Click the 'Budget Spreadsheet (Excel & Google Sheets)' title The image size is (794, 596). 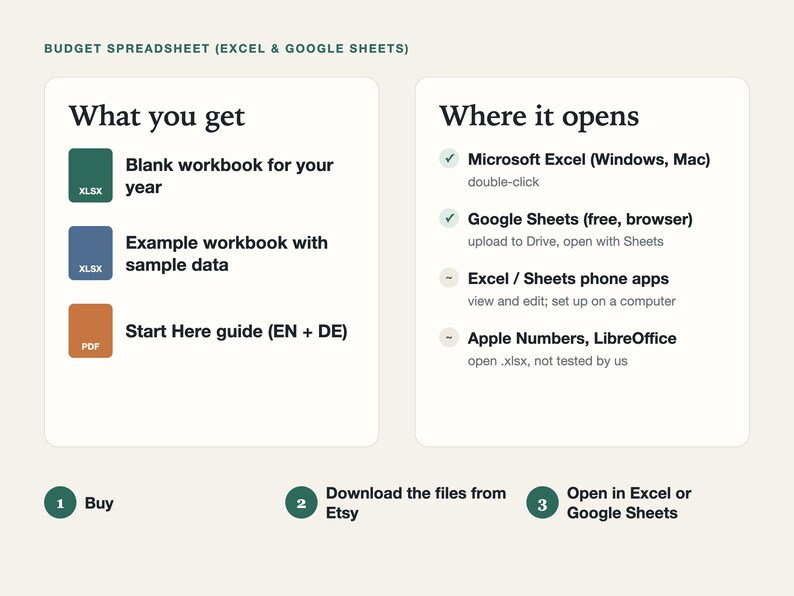tap(226, 49)
